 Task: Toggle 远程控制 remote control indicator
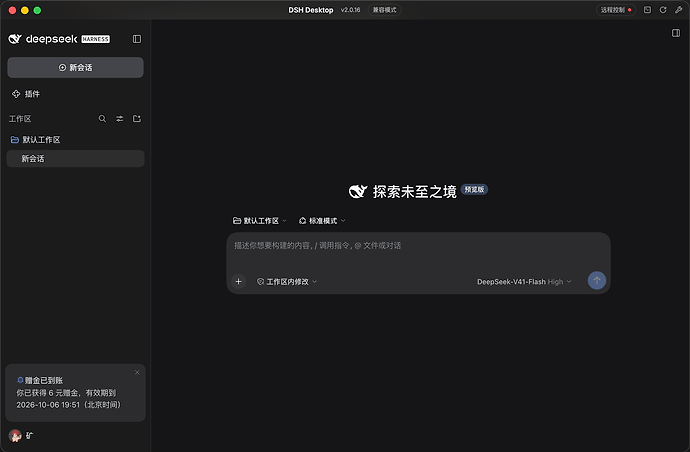tap(616, 10)
